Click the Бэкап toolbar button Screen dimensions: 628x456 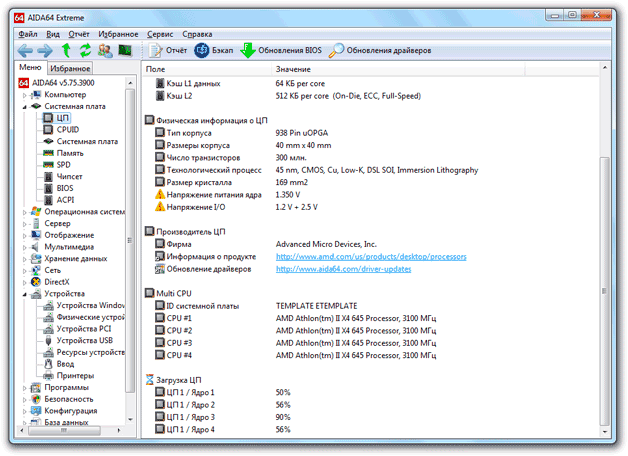point(213,50)
